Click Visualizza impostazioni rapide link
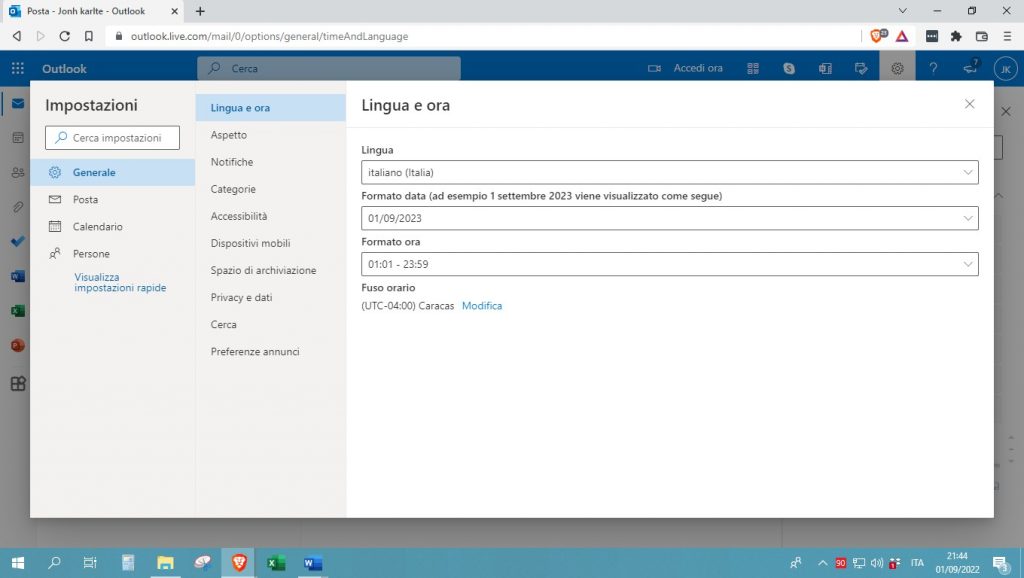Image resolution: width=1024 pixels, height=578 pixels. point(120,282)
